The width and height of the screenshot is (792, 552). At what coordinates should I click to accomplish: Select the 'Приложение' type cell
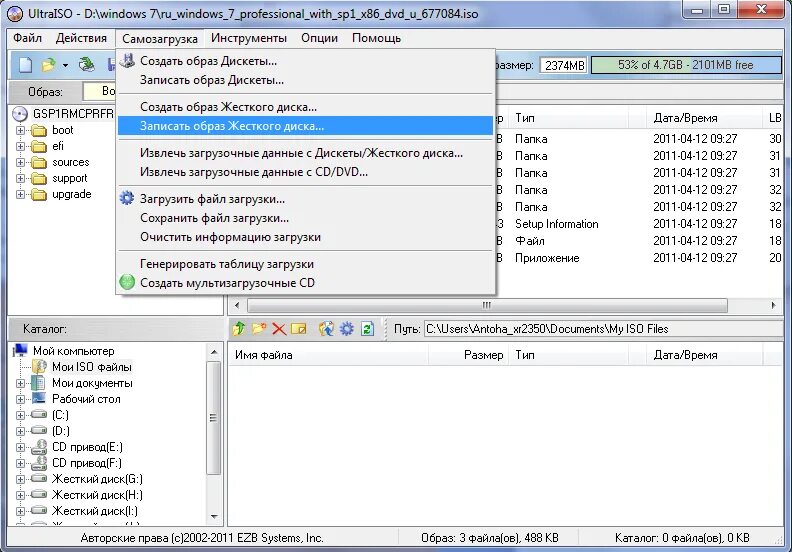[547, 258]
